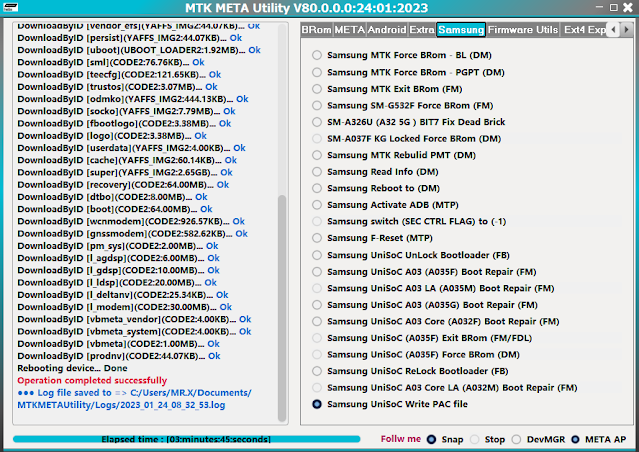Toggle the Snap radio option
This screenshot has width=639, height=452.
pyautogui.click(x=445, y=439)
